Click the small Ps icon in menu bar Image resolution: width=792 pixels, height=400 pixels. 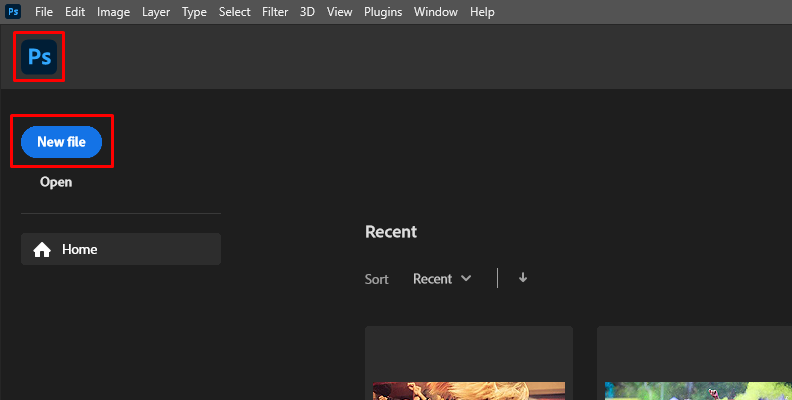coord(13,12)
